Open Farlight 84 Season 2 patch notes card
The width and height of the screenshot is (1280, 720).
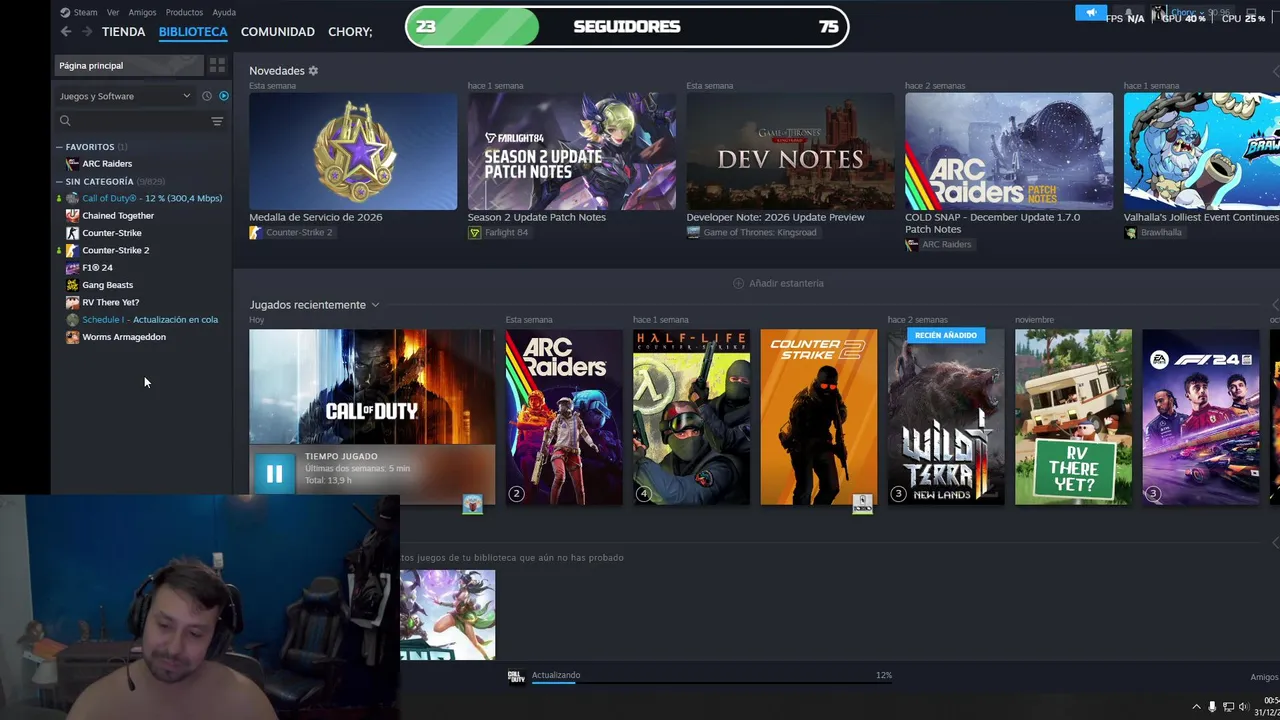point(571,151)
